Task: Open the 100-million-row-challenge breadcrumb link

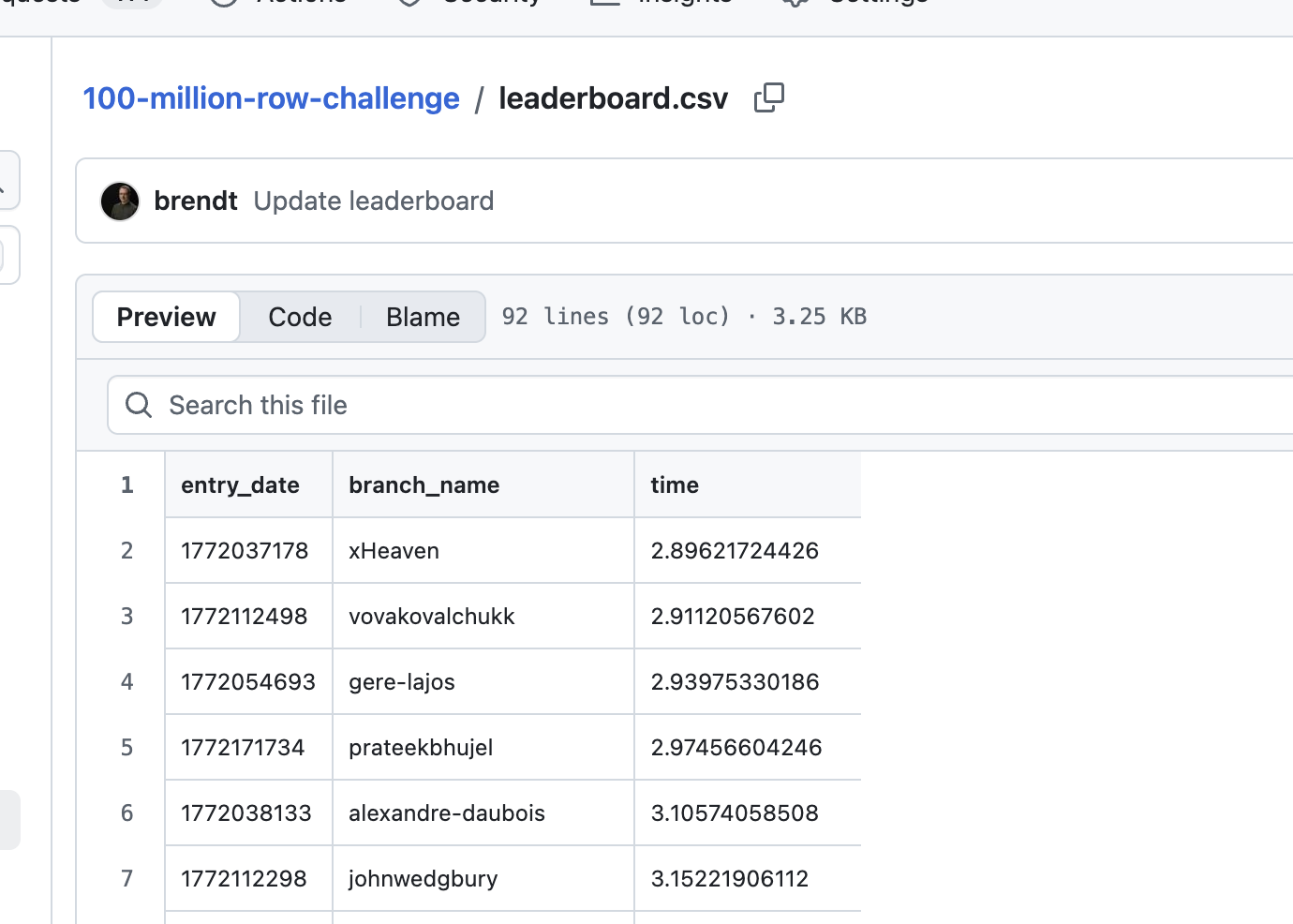Action: click(271, 98)
